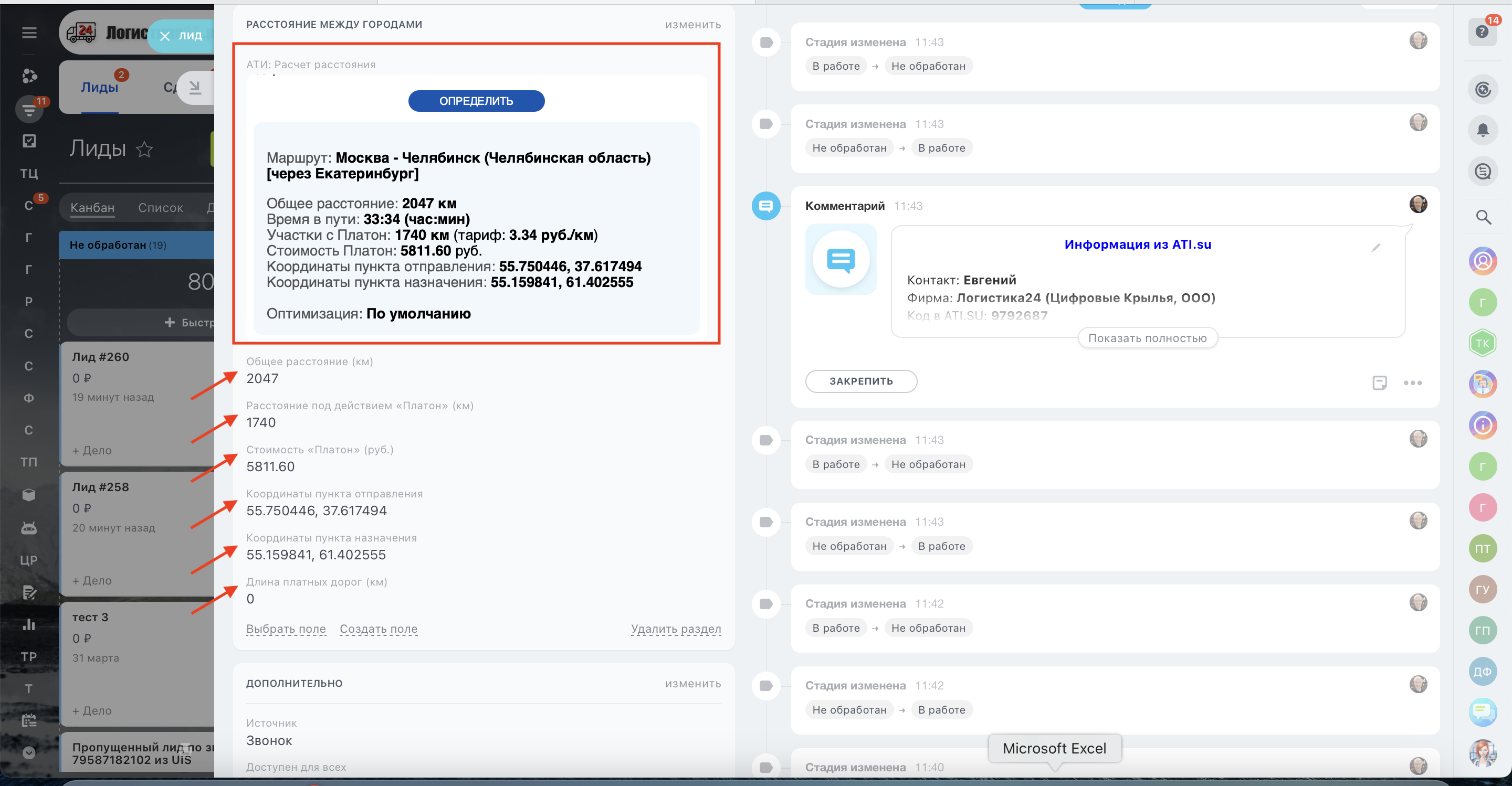
Task: Add Дело to Лид #260
Action: point(91,451)
